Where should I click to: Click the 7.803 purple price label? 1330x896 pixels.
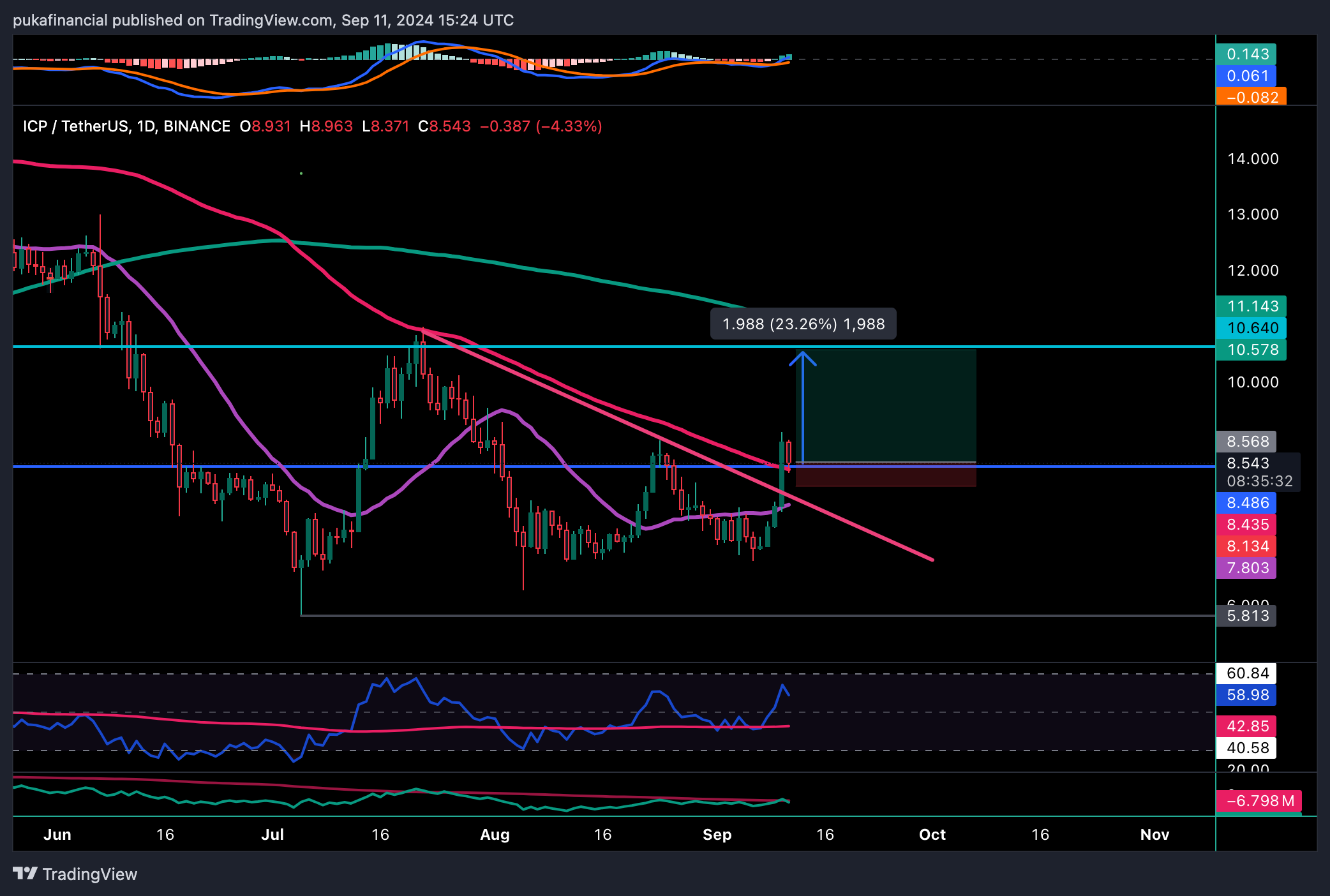pyautogui.click(x=1246, y=568)
